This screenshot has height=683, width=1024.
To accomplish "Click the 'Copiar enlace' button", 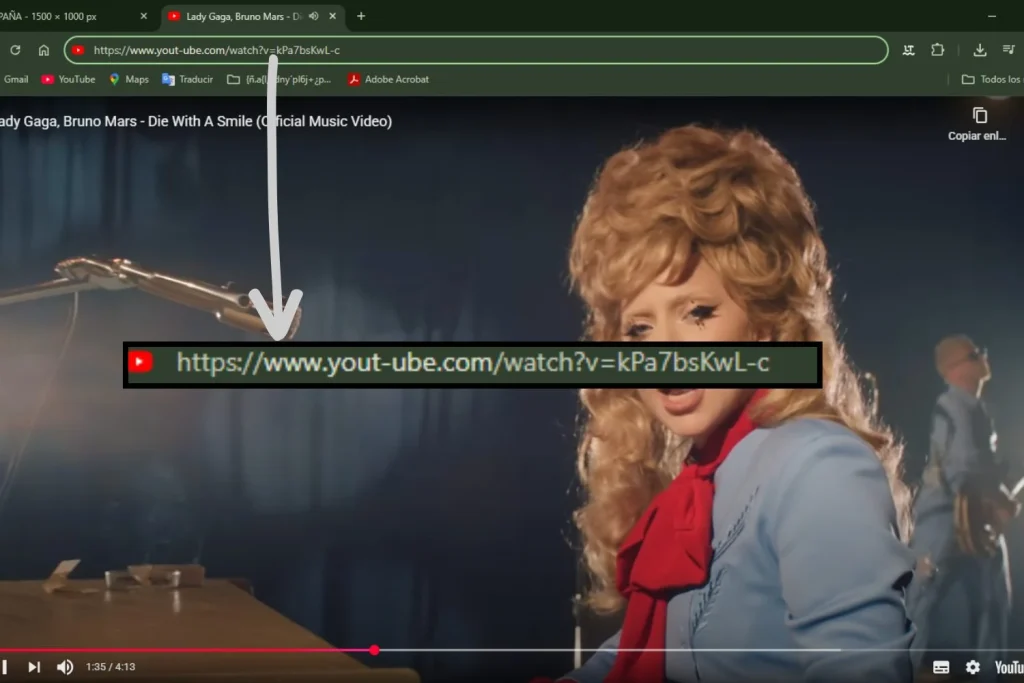I will tap(977, 122).
